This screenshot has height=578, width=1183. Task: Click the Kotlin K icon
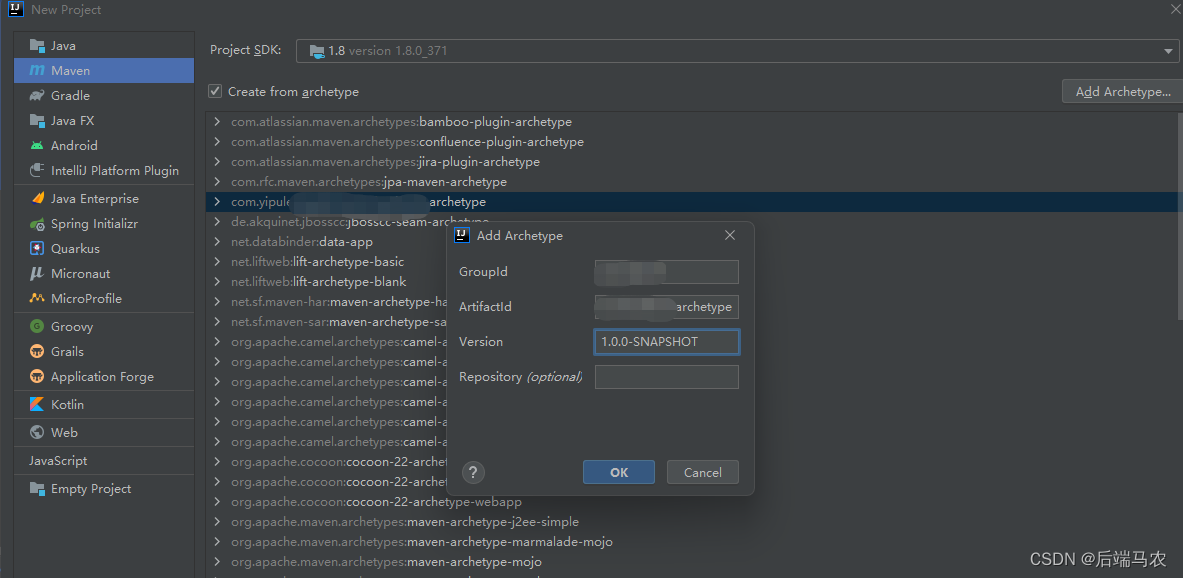pos(37,404)
